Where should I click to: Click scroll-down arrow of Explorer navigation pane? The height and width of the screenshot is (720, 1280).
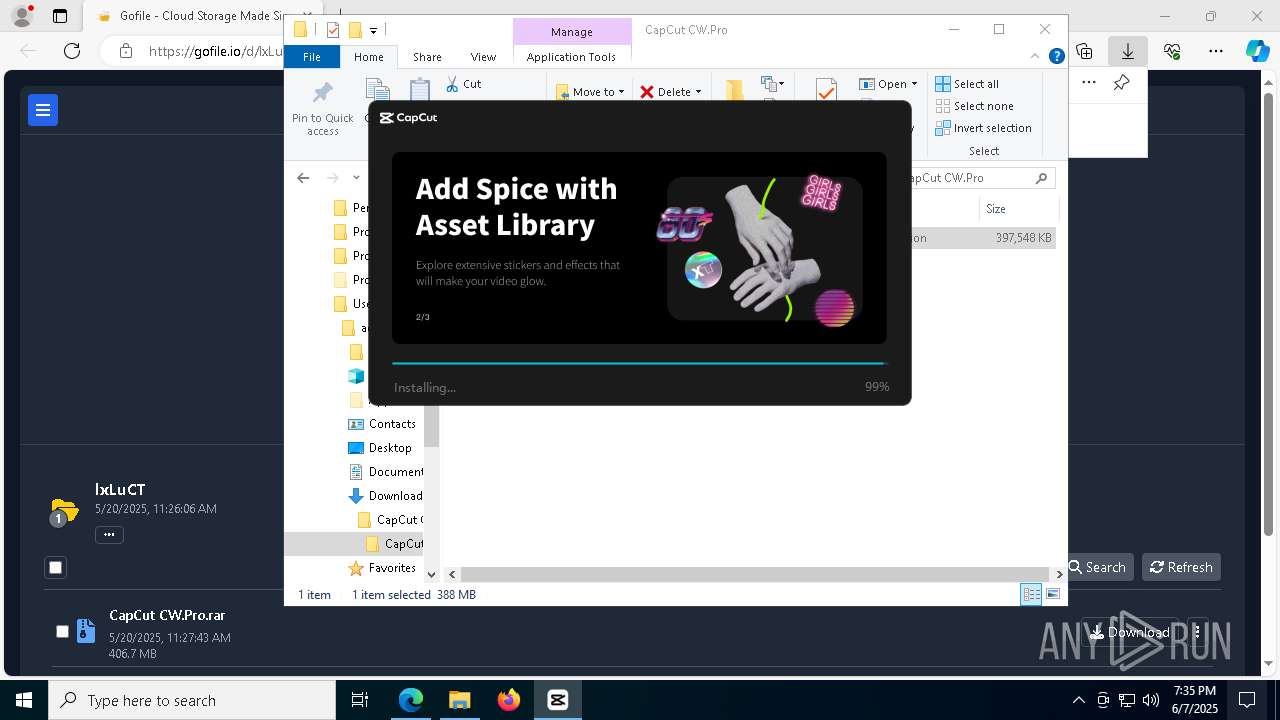[431, 574]
